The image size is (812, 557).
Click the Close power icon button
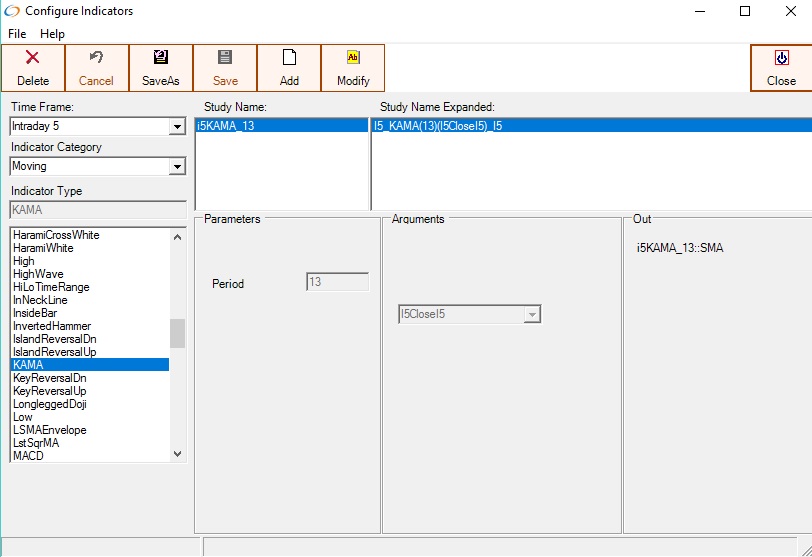pyautogui.click(x=781, y=58)
